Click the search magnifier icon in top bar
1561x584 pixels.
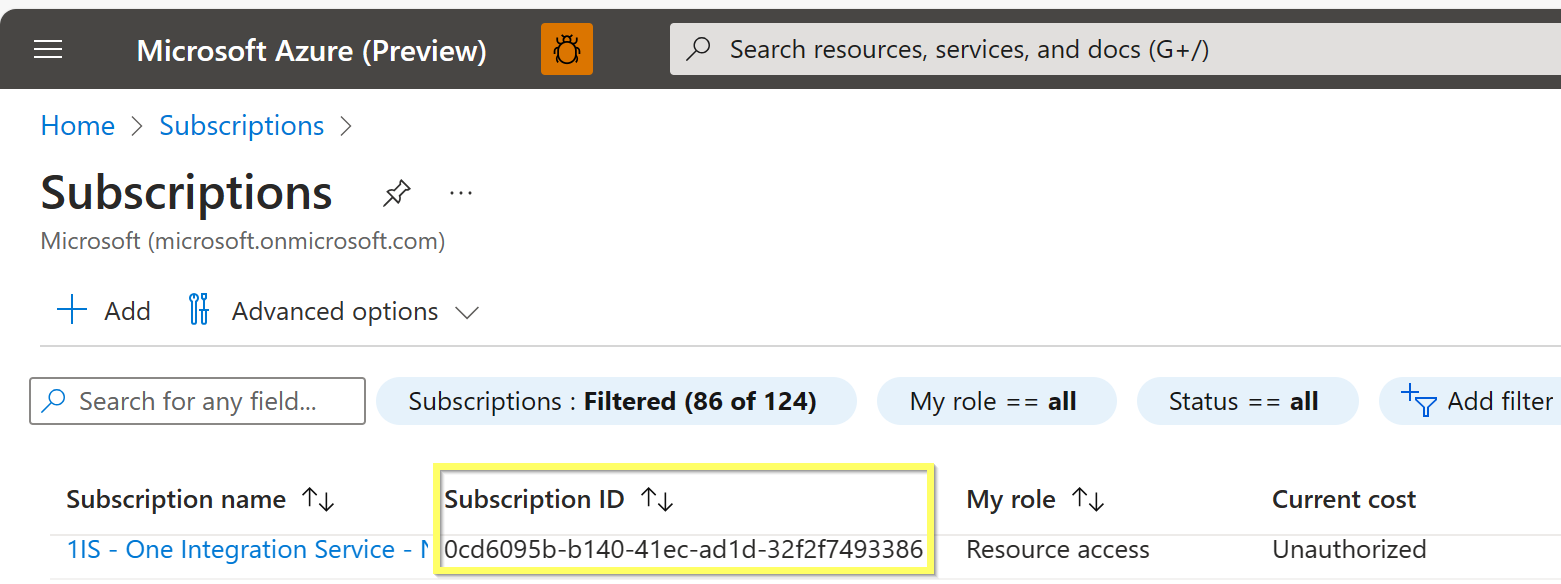point(699,49)
